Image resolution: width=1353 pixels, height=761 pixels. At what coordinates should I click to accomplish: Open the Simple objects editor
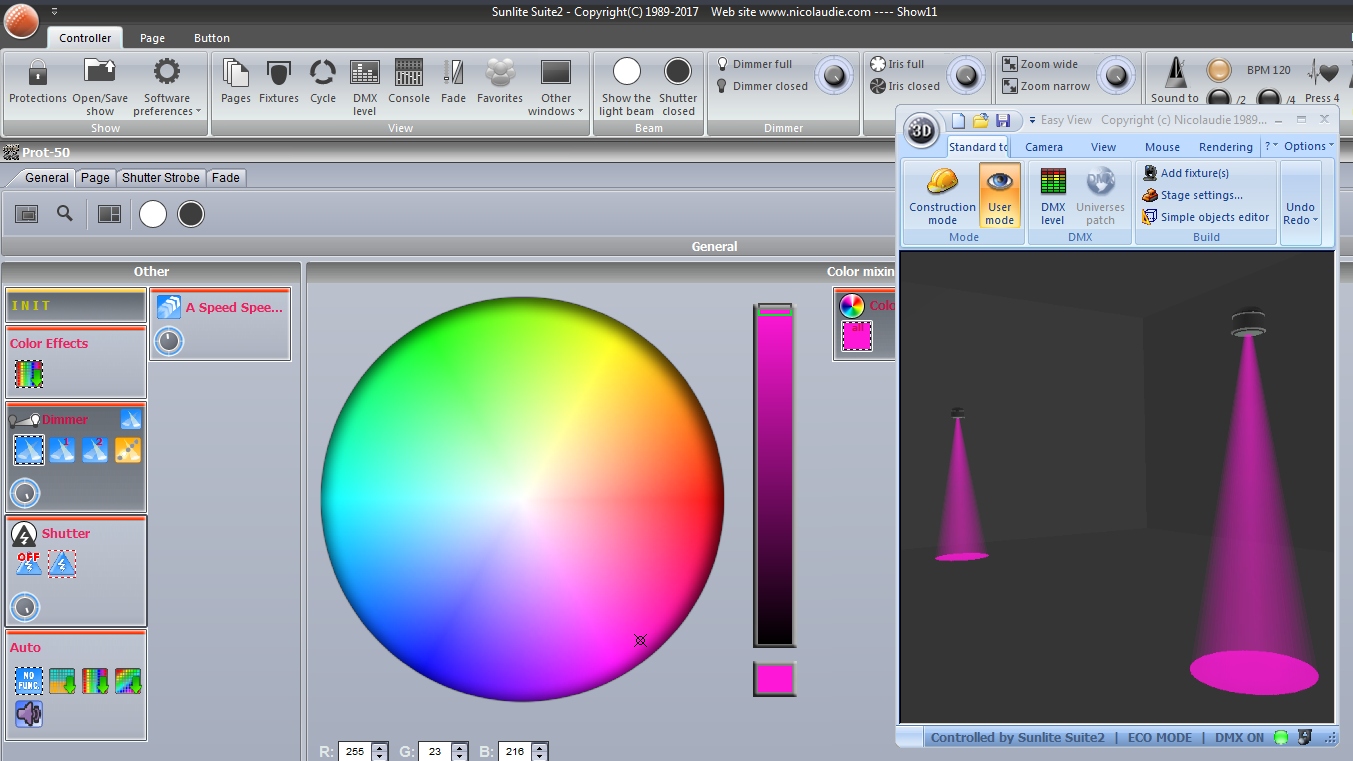pyautogui.click(x=1206, y=217)
